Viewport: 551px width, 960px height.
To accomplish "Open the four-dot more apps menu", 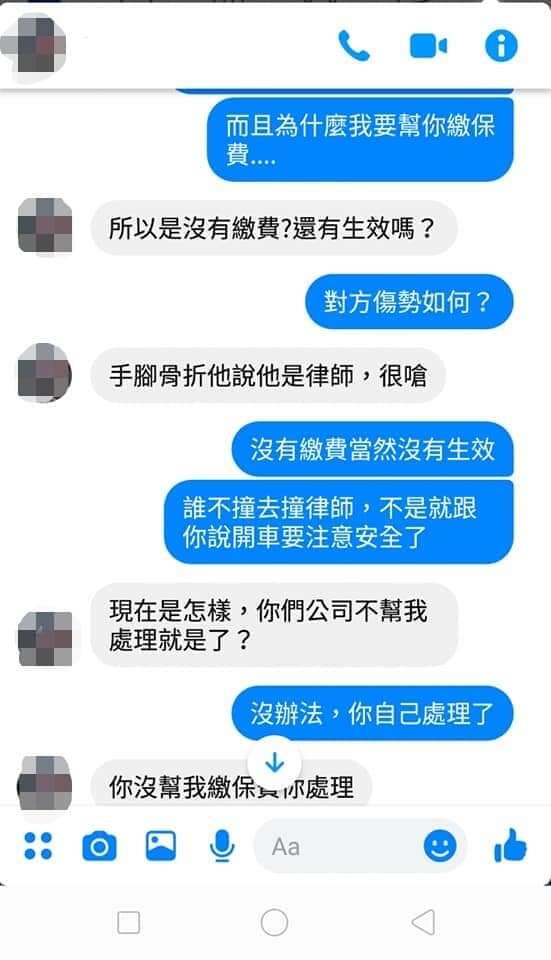I will [x=38, y=847].
